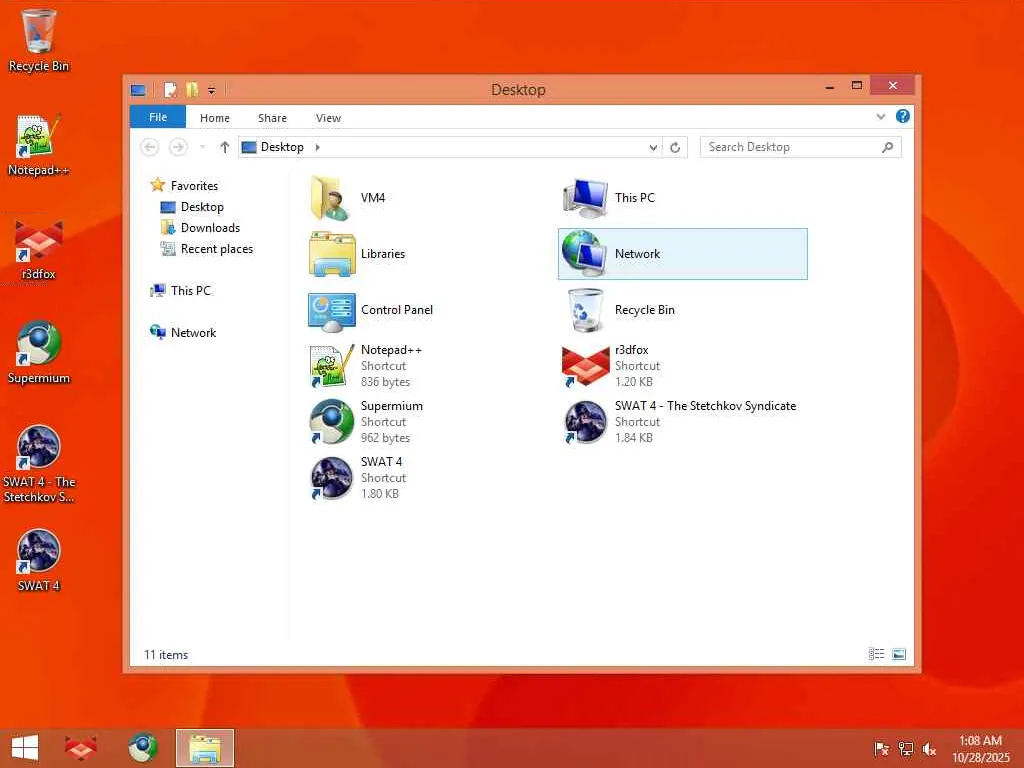
Task: Click the New folder quick access icon
Action: [x=192, y=89]
